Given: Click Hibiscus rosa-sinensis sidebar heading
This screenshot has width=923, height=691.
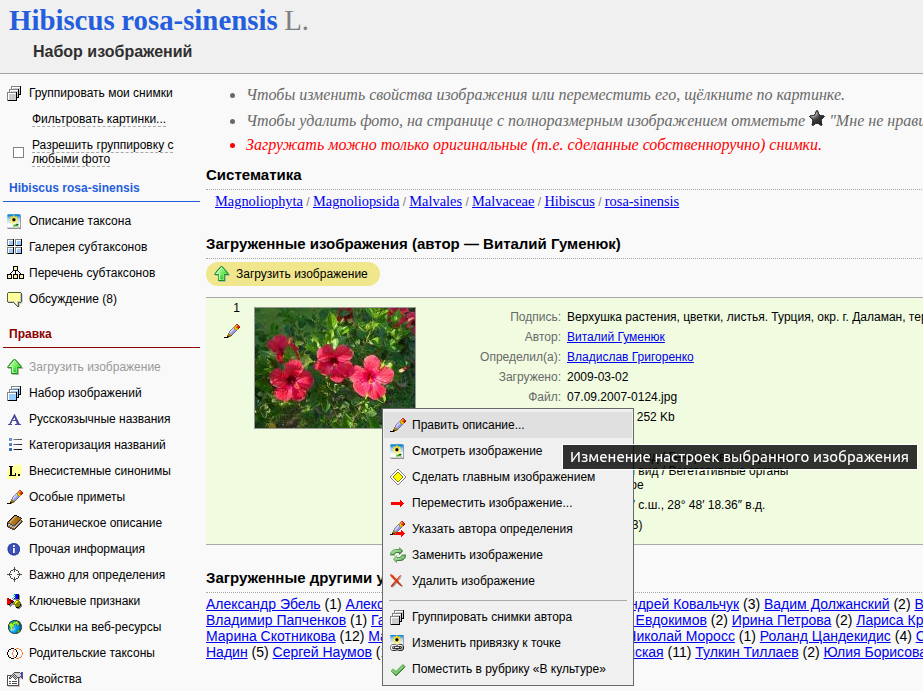Looking at the screenshot, I should click(x=74, y=188).
